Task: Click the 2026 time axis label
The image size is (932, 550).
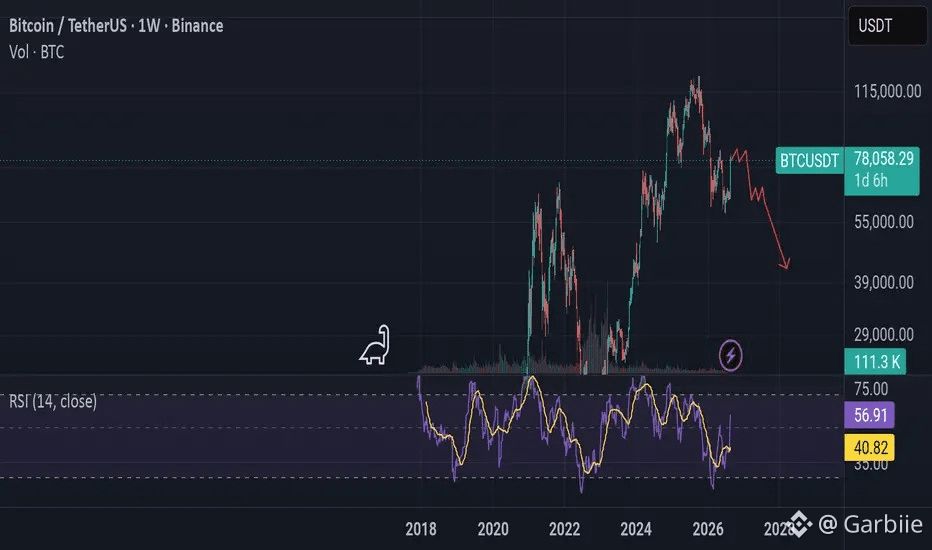Action: (707, 529)
